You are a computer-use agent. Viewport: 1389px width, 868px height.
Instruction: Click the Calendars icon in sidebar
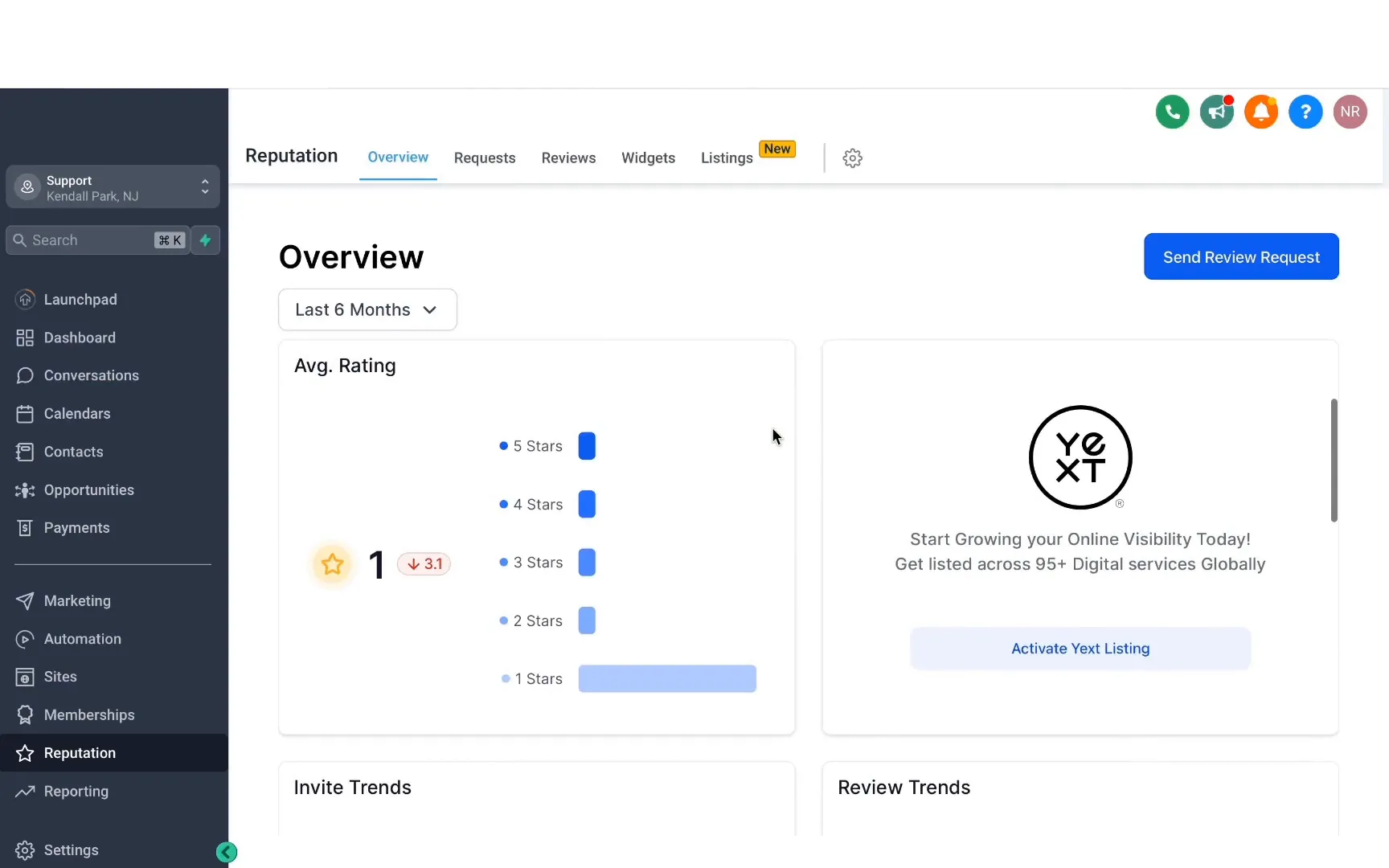tap(25, 413)
